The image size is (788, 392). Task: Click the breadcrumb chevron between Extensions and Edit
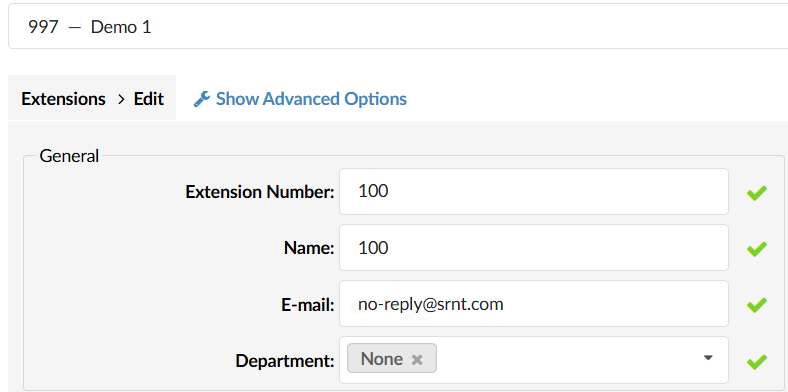click(121, 99)
